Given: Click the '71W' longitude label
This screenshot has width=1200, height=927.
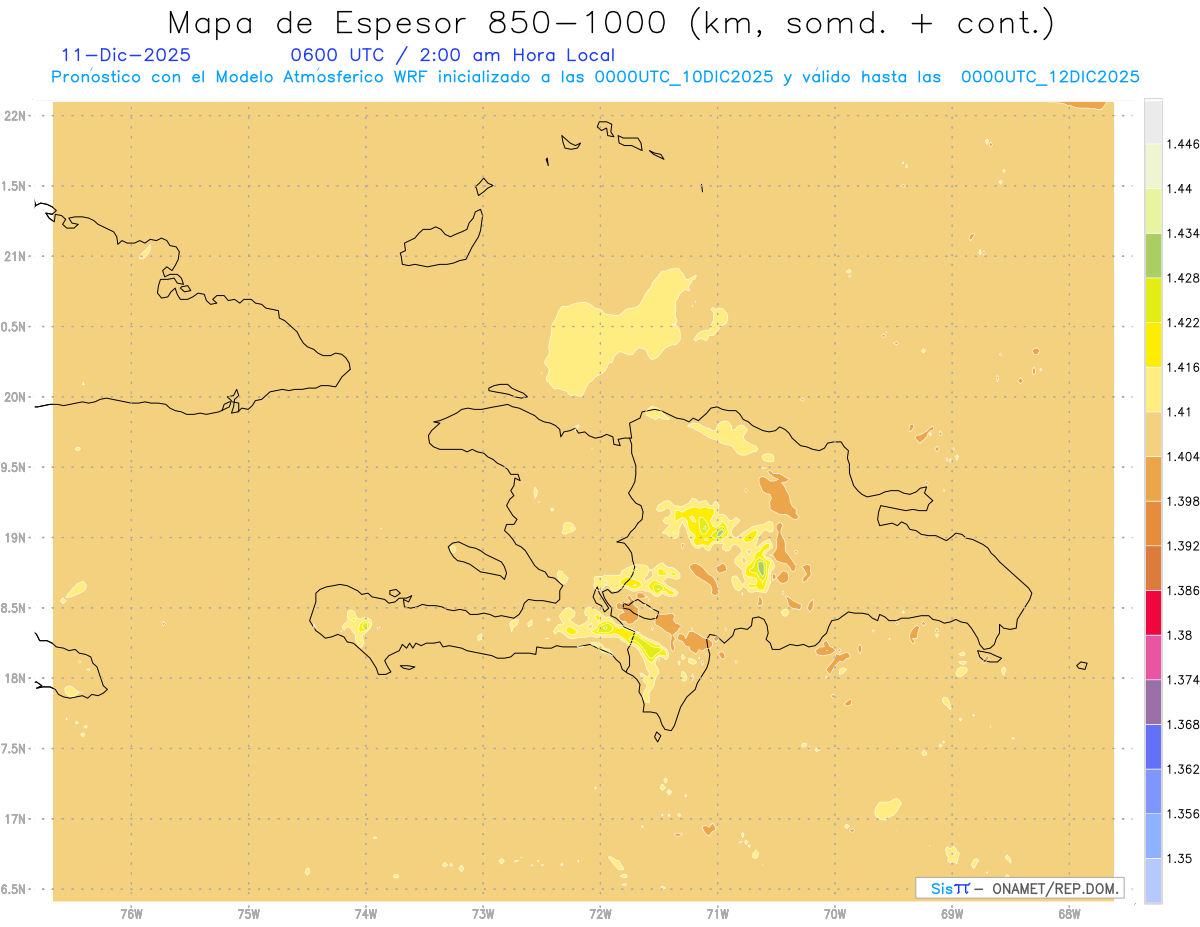Looking at the screenshot, I should pyautogui.click(x=717, y=913).
